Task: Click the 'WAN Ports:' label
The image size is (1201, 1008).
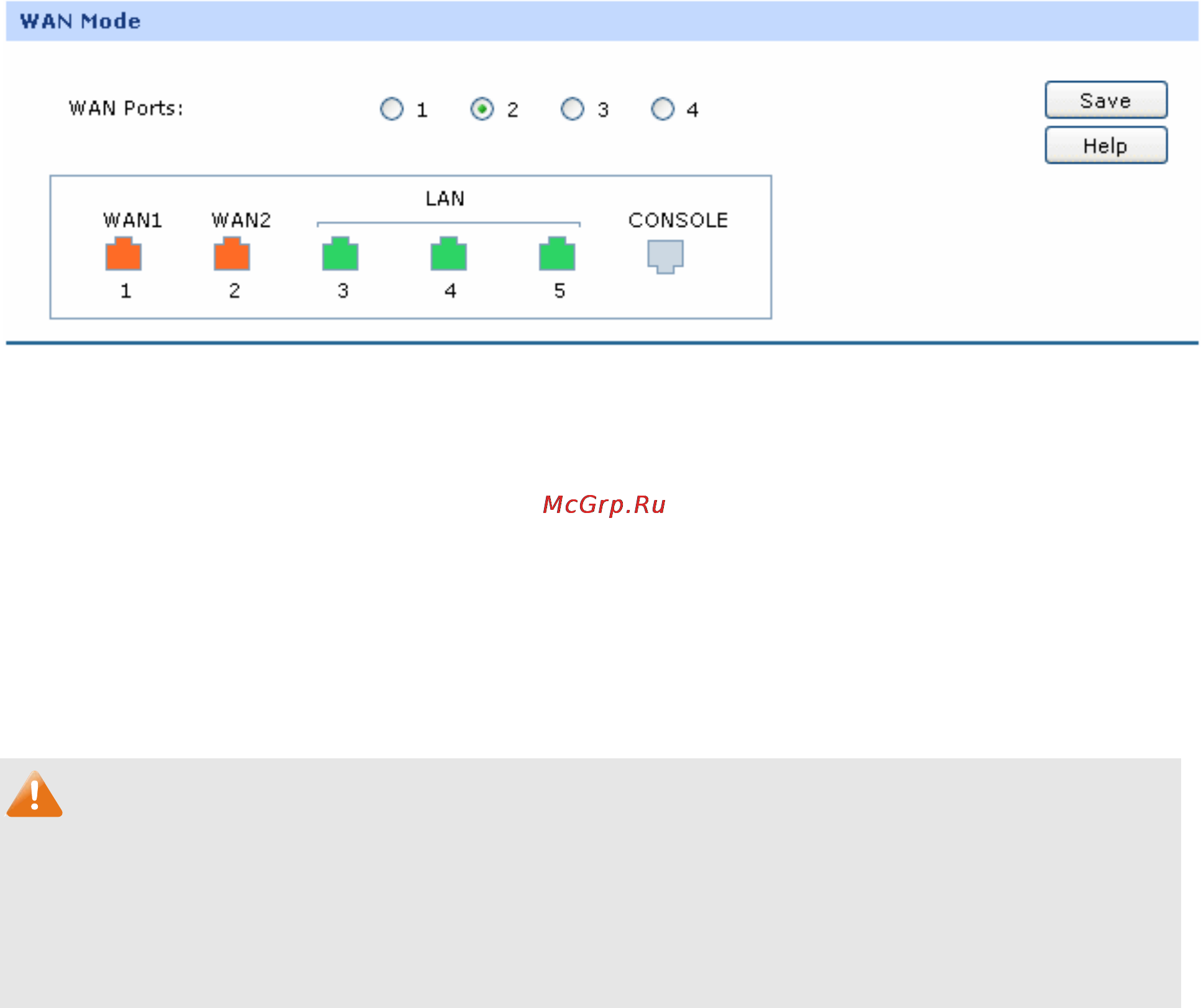Action: 126,108
